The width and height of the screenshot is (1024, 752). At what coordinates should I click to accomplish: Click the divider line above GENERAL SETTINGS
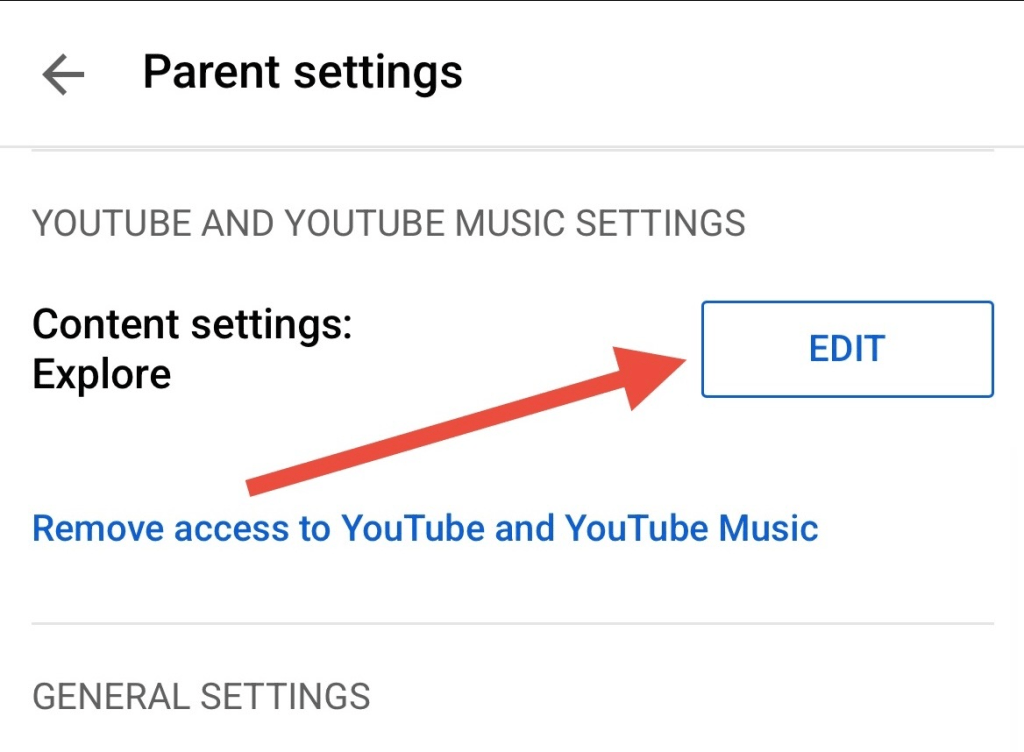(512, 624)
